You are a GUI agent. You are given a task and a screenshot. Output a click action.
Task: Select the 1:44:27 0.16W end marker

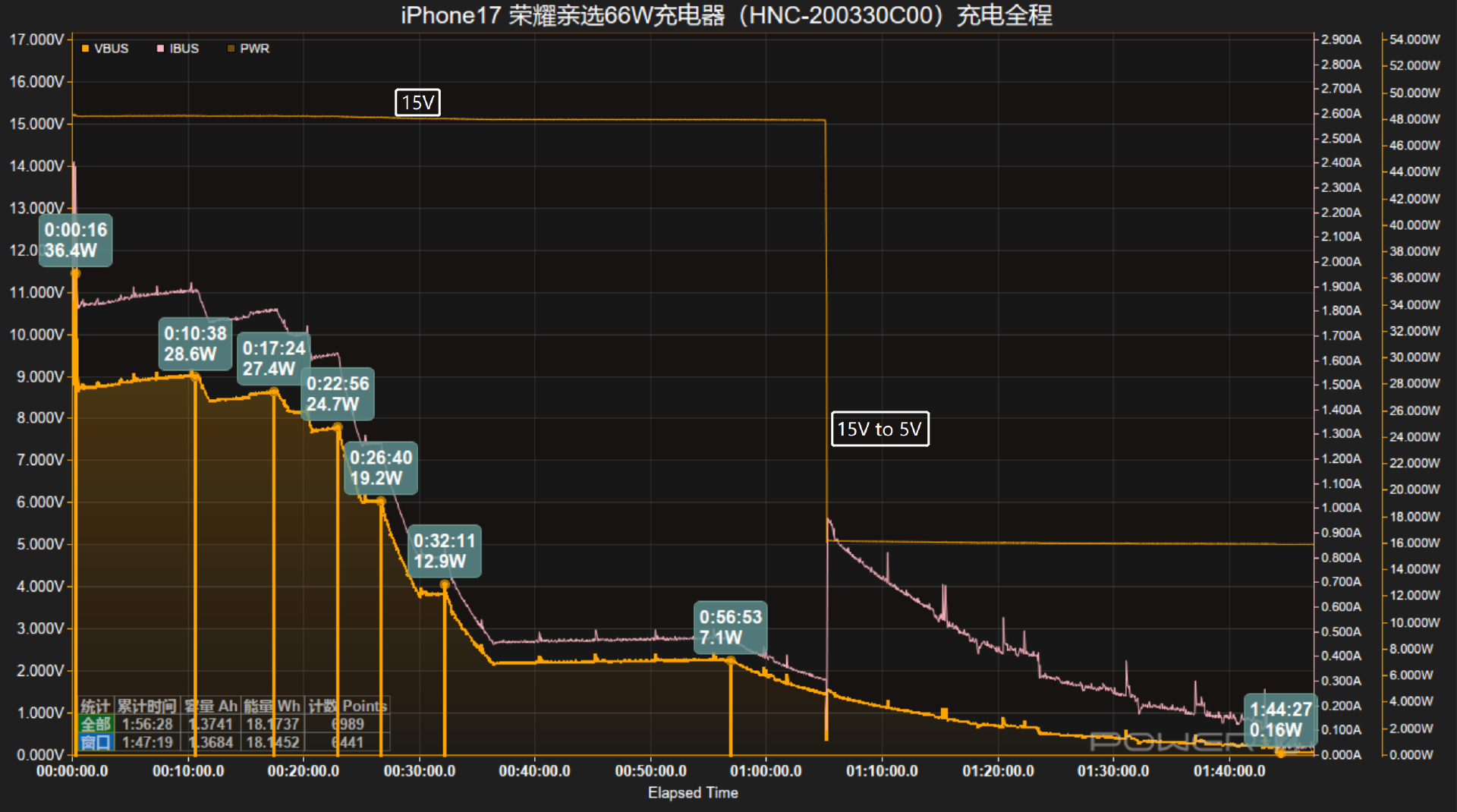tap(1280, 719)
